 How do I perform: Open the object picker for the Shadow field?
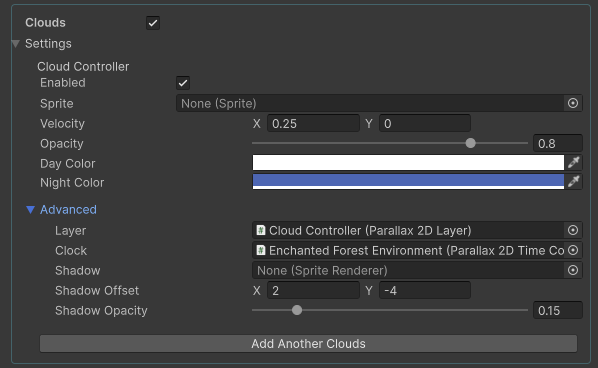coord(573,270)
